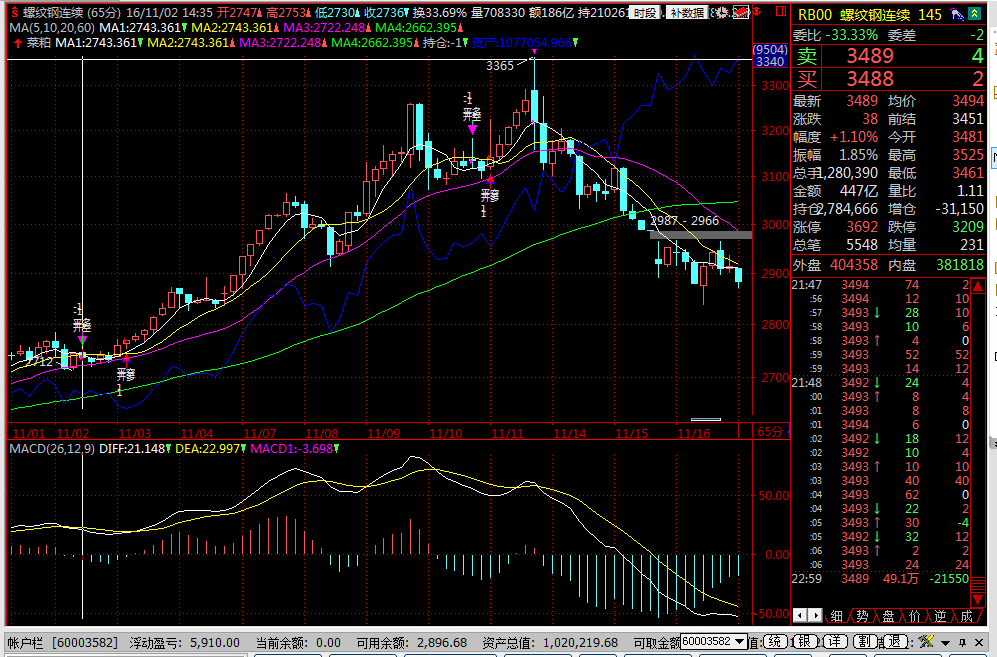Toggle the red split-panel layout icon

point(781,11)
